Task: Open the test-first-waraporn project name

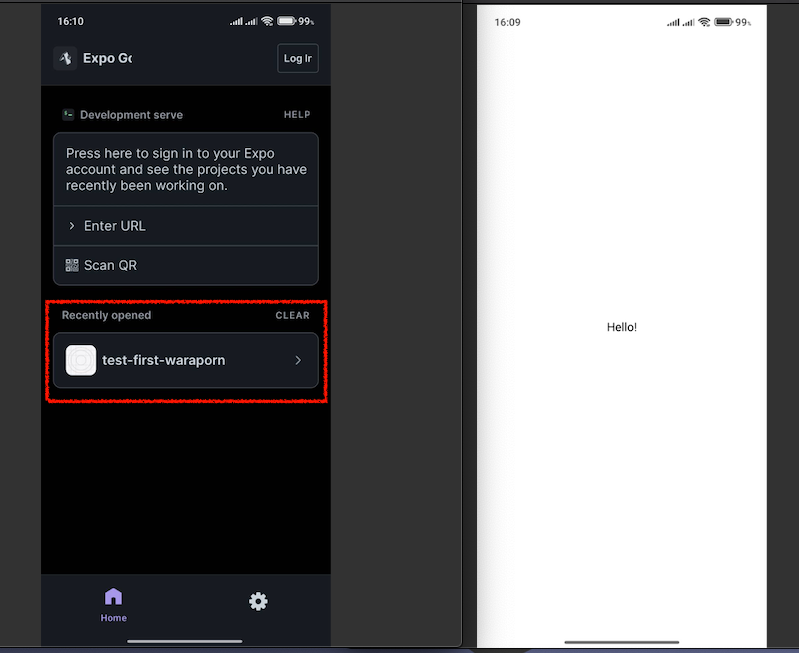Action: pos(163,360)
